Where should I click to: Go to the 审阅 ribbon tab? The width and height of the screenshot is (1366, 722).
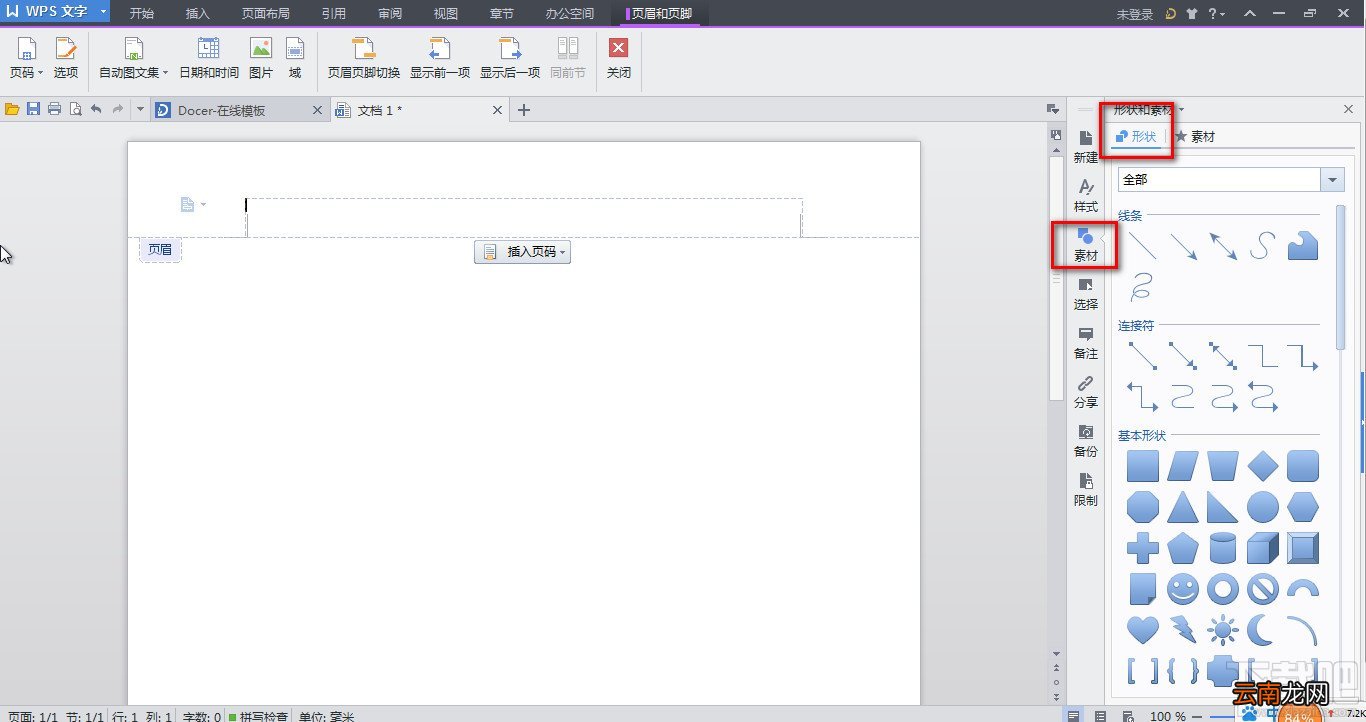coord(390,14)
